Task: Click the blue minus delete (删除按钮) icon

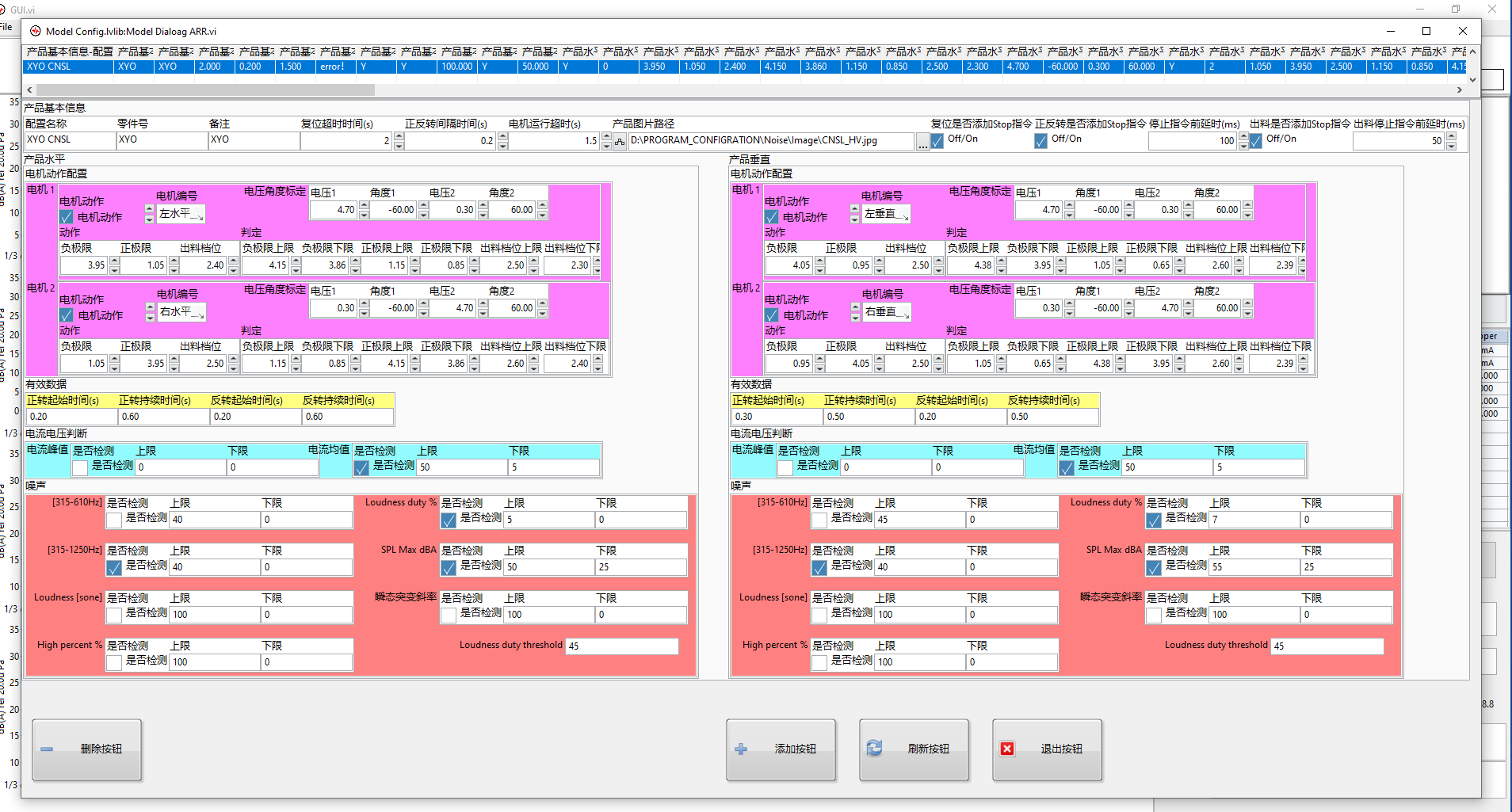Action: point(48,749)
